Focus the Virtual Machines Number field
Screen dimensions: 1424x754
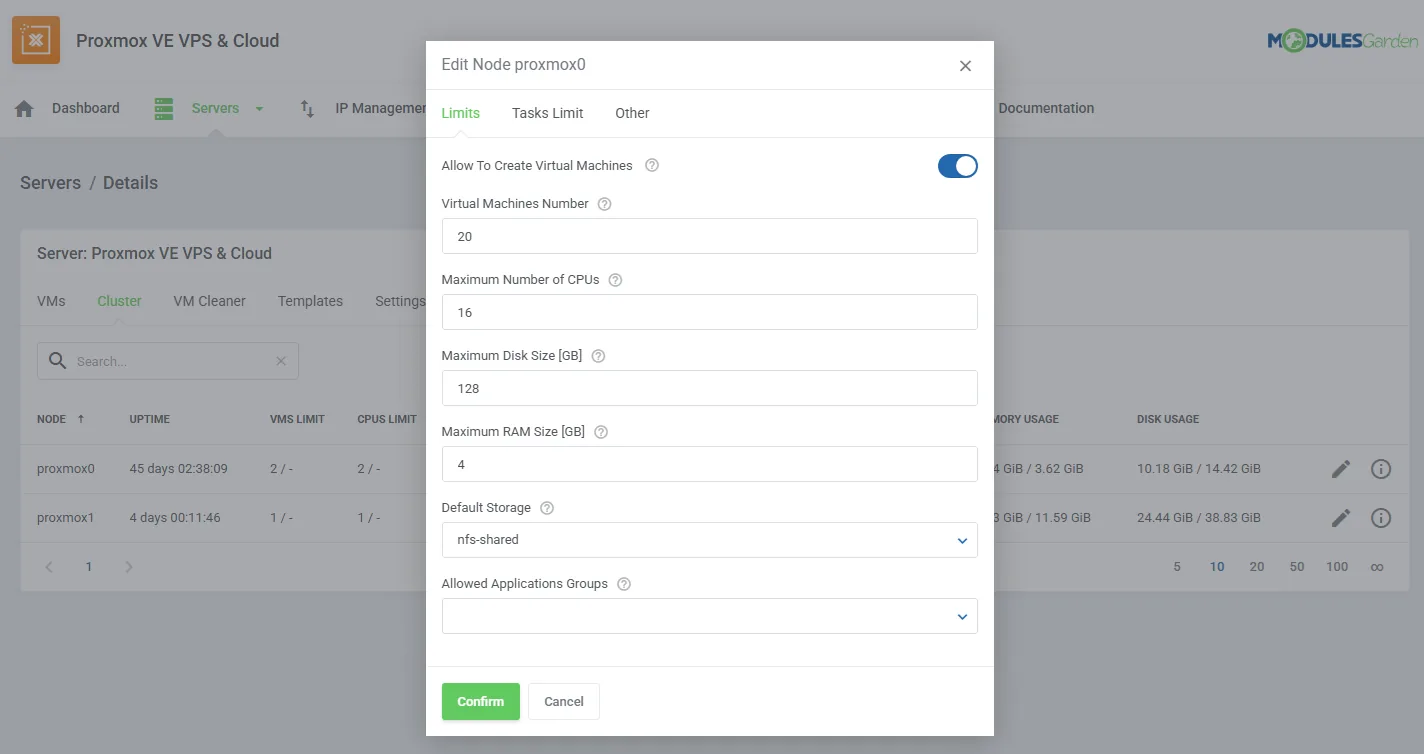click(709, 236)
